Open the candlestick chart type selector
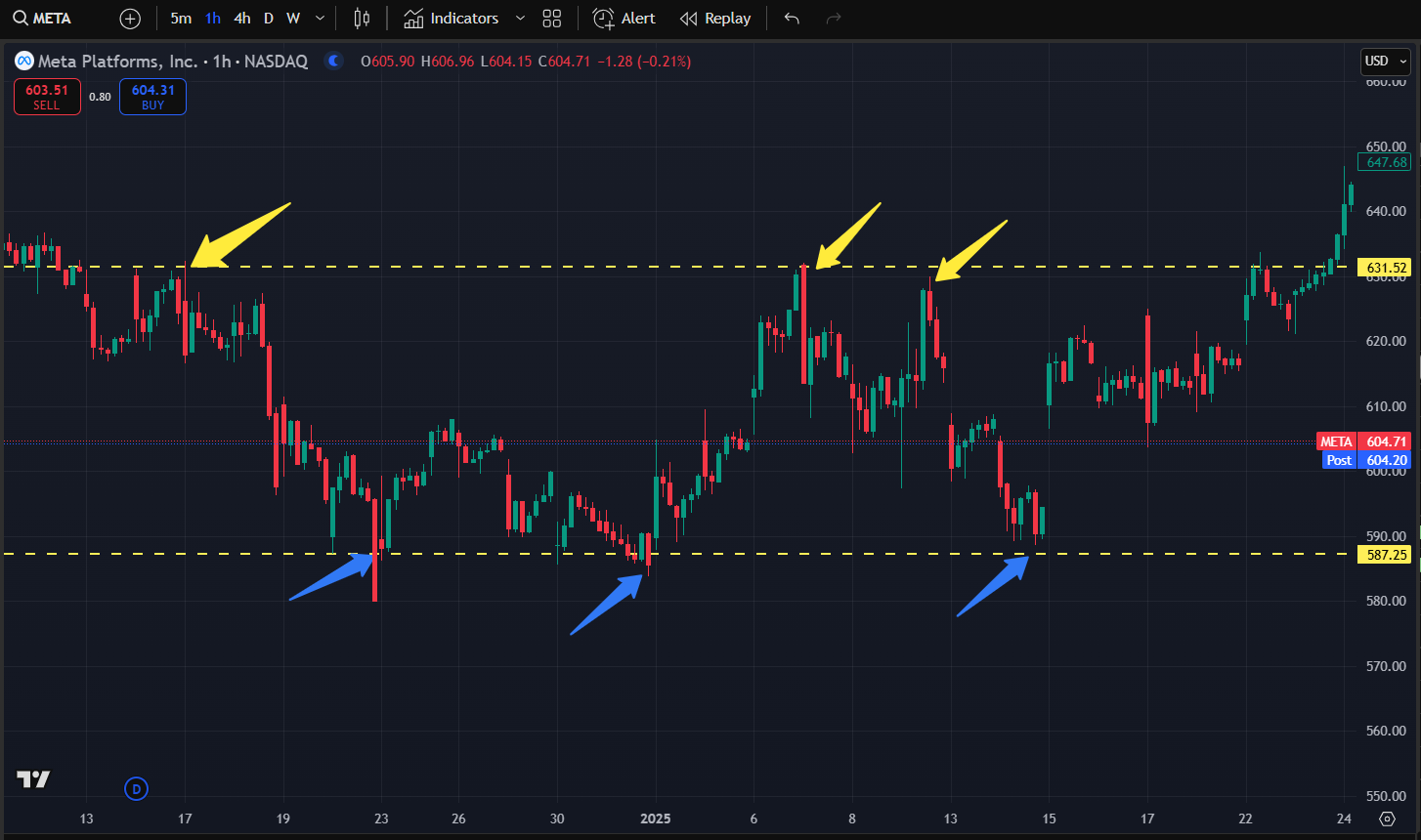1421x840 pixels. coord(362,19)
